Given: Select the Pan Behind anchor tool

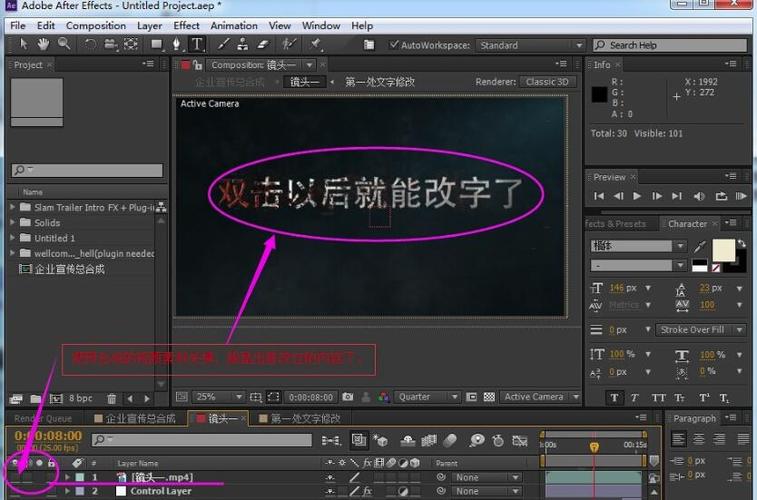Looking at the screenshot, I should (131, 44).
